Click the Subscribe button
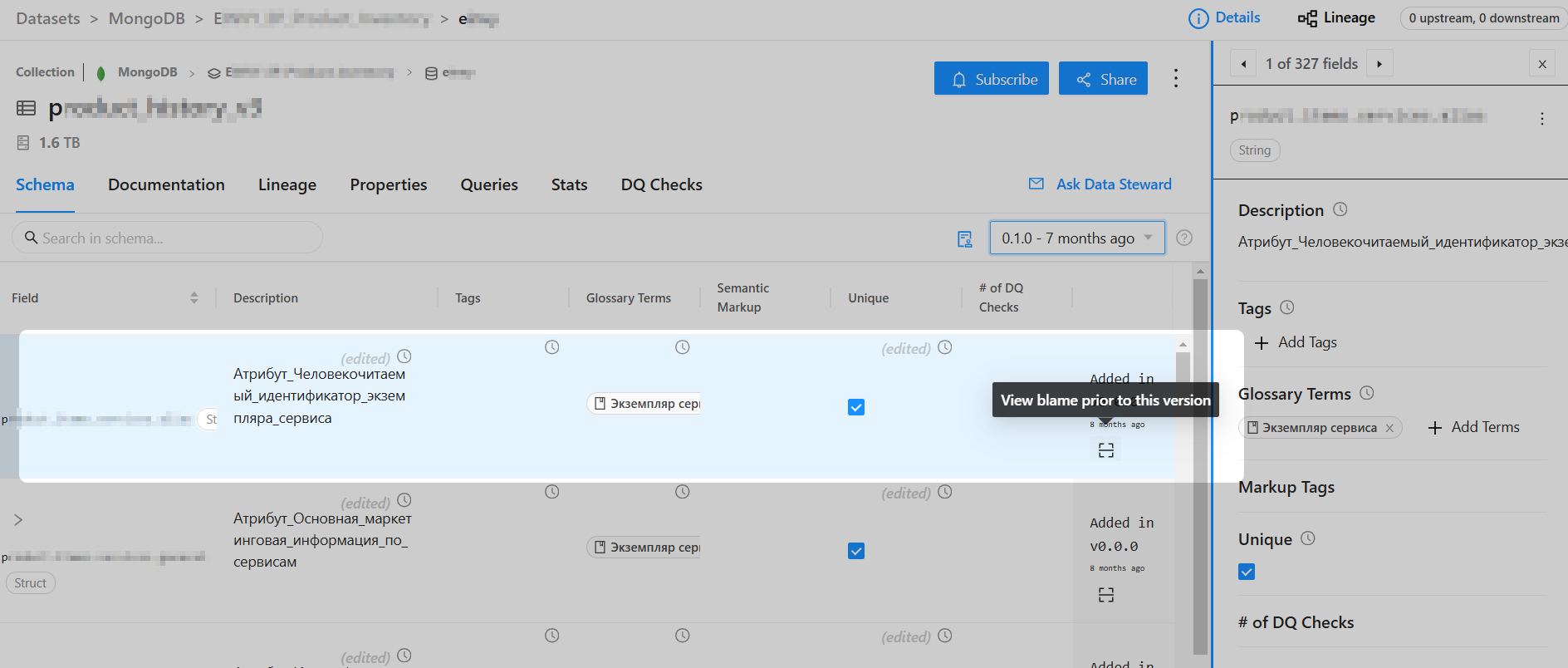This screenshot has height=668, width=1568. pos(991,79)
